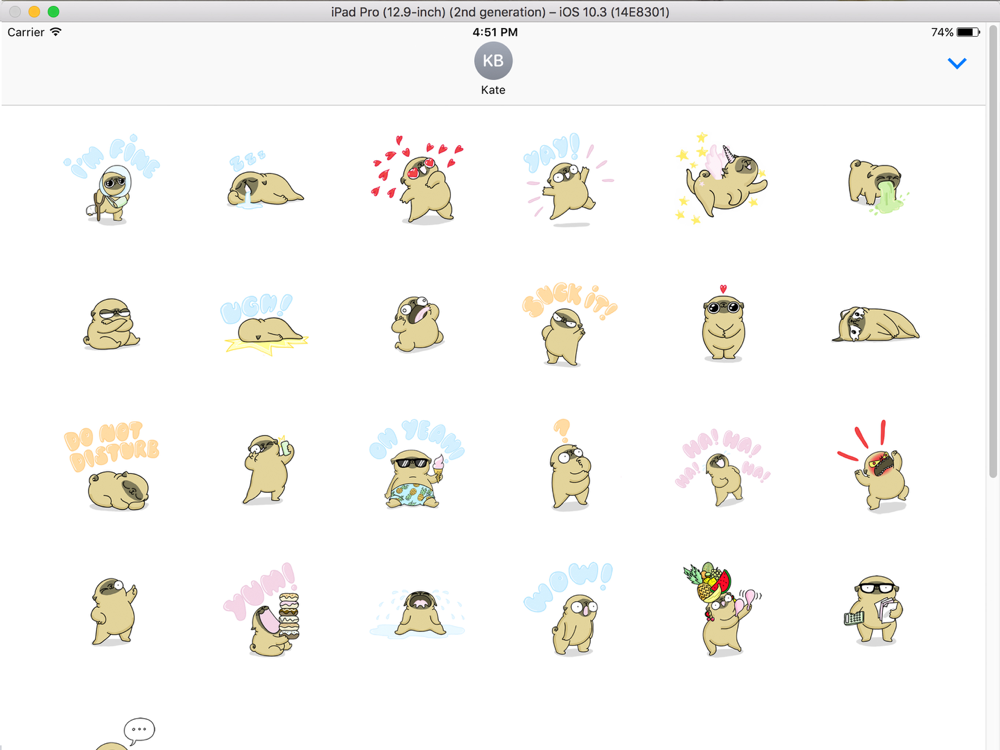Collapse sticker browser with blue chevron
The image size is (1000, 750).
tap(957, 63)
